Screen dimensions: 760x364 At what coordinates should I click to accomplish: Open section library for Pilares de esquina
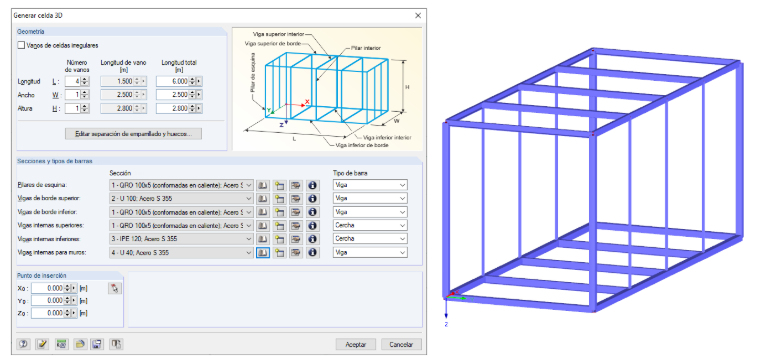click(263, 185)
